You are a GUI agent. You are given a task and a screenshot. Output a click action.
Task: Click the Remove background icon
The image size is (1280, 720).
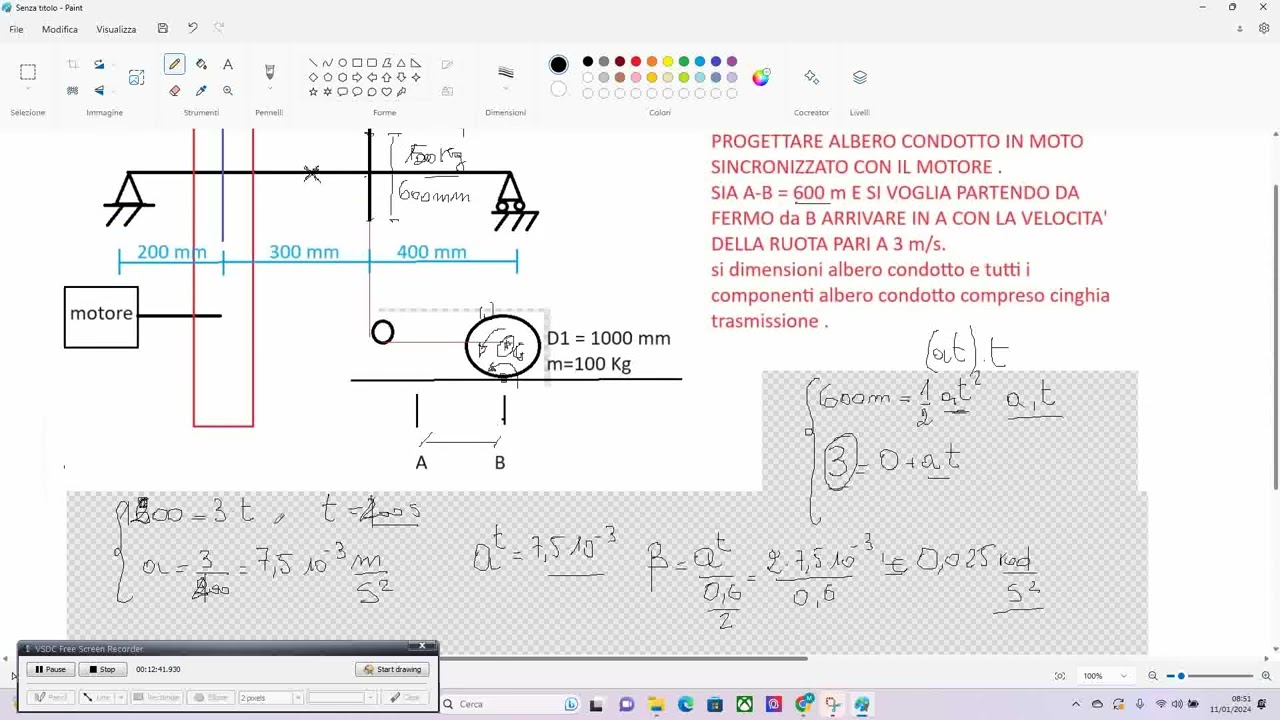coord(72,90)
